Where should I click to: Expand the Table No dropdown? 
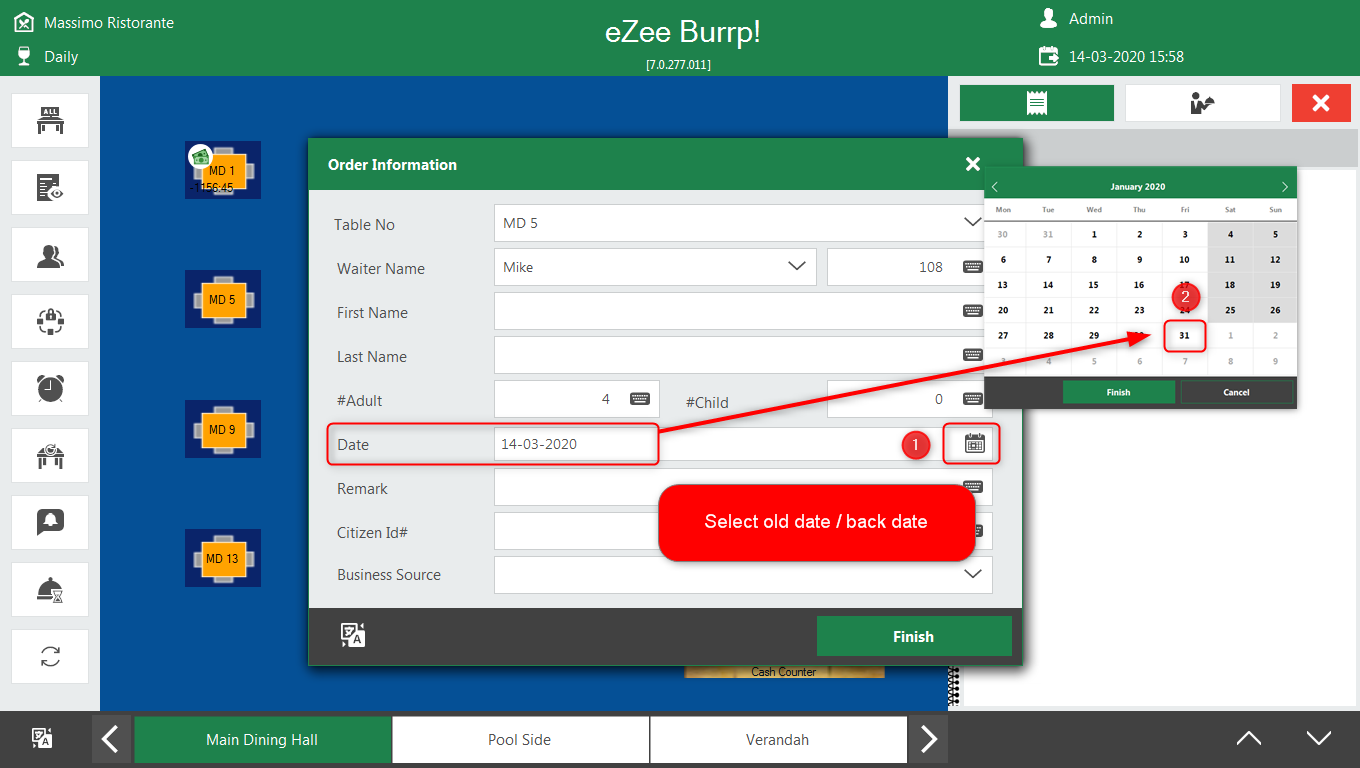(x=972, y=223)
